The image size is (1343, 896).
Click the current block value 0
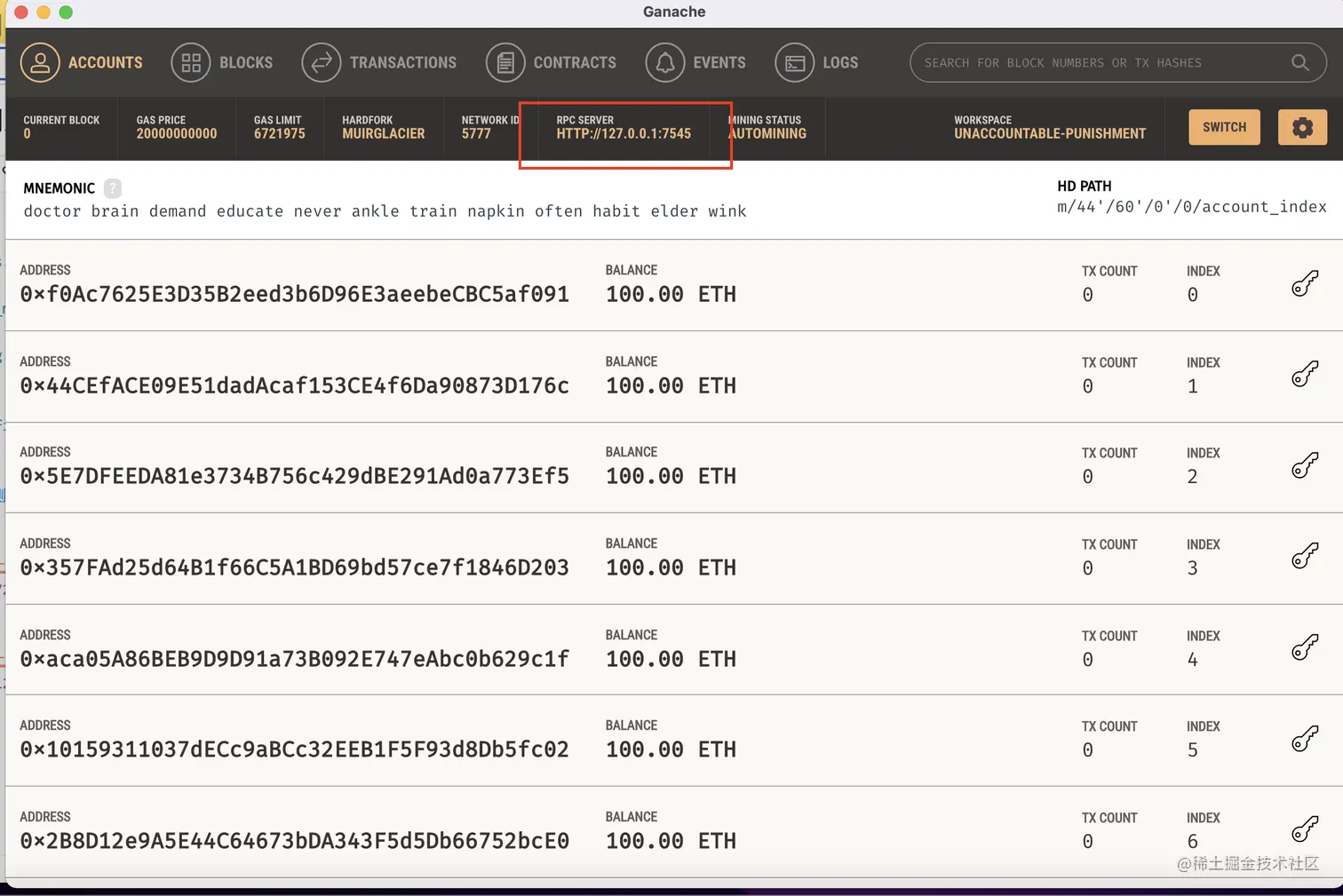click(x=28, y=133)
